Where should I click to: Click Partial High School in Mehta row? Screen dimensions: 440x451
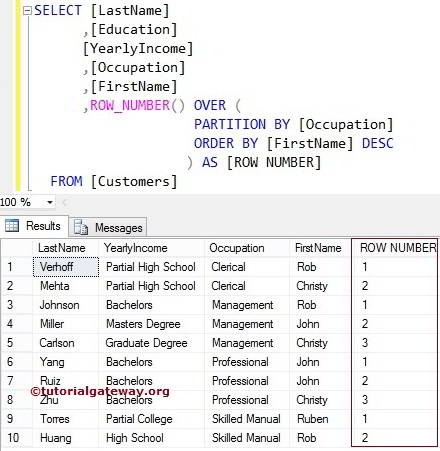pos(152,286)
